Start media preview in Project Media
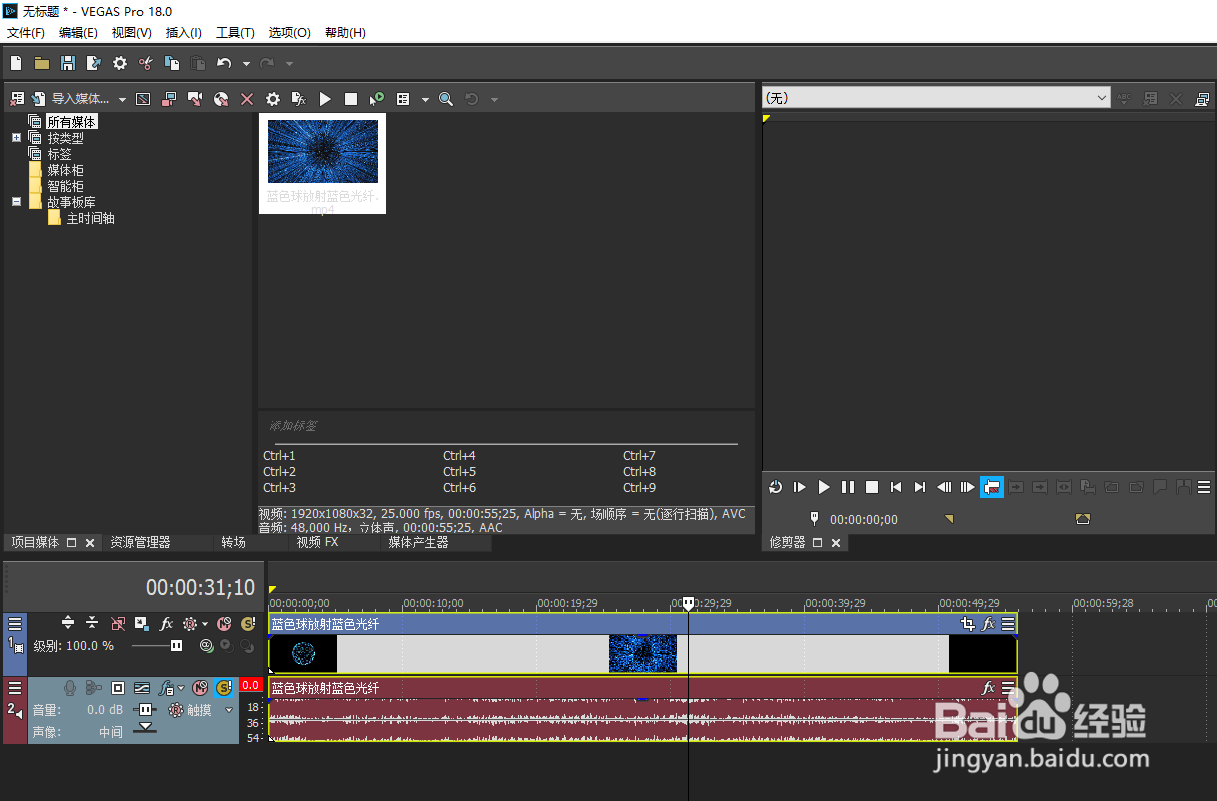Image resolution: width=1217 pixels, height=801 pixels. point(325,99)
